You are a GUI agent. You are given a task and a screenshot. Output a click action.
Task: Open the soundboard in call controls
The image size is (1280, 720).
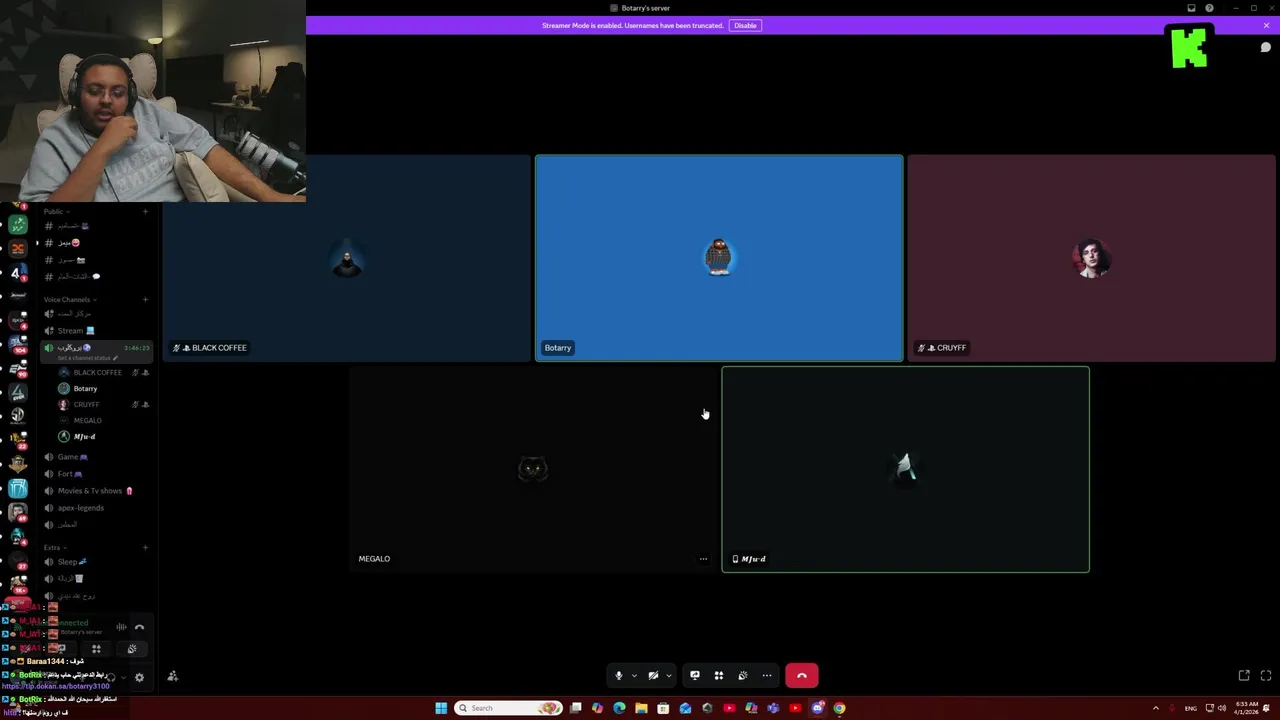point(743,676)
